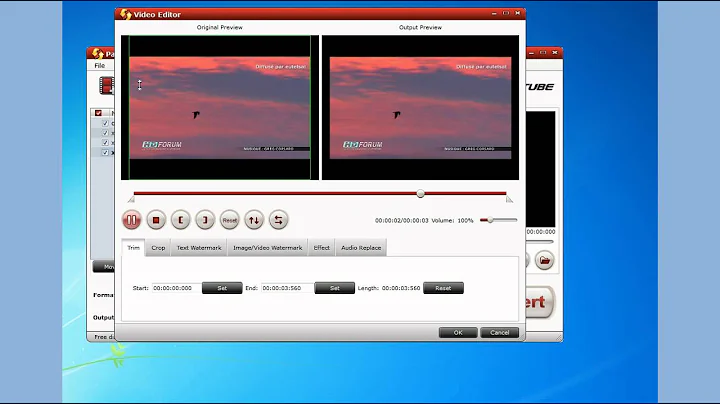
Task: Click background window title bar app logo
Action: 97,53
